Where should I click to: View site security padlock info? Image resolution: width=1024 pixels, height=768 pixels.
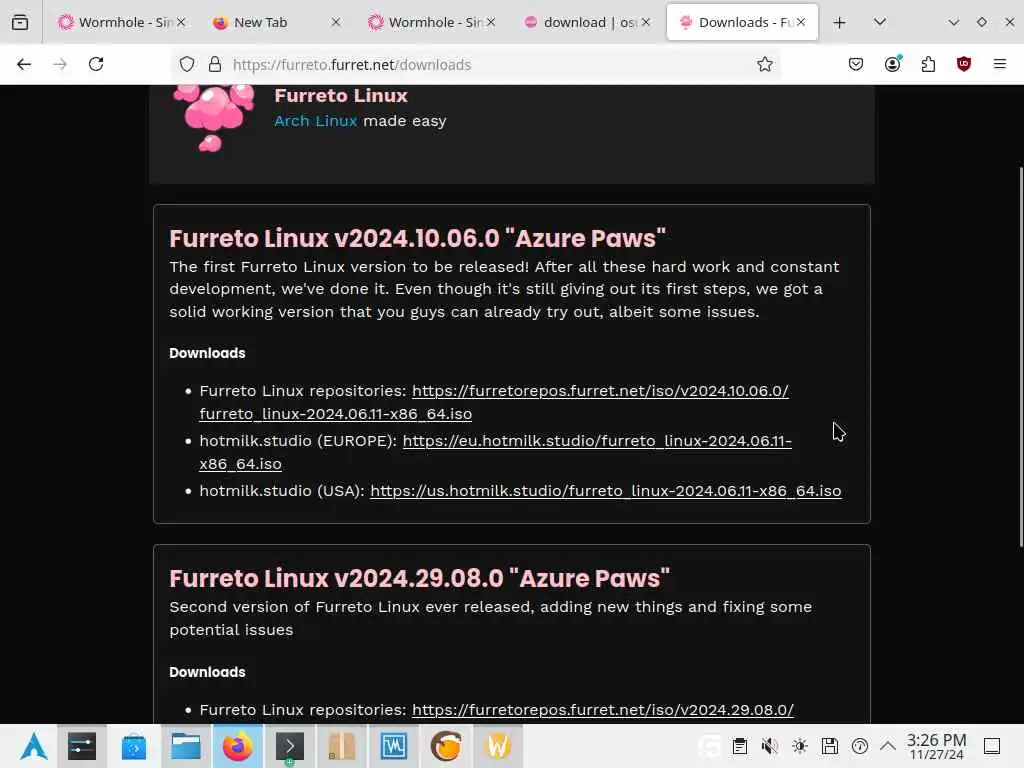click(x=215, y=64)
